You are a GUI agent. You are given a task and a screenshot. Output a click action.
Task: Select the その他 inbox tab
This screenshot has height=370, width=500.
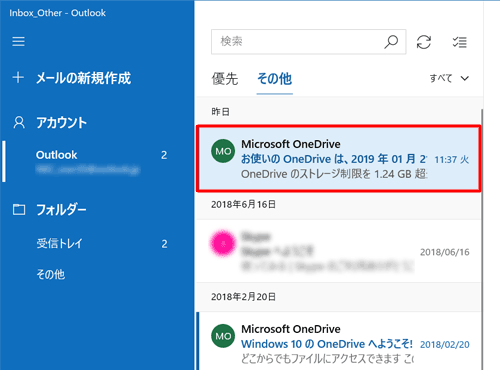[x=274, y=79]
